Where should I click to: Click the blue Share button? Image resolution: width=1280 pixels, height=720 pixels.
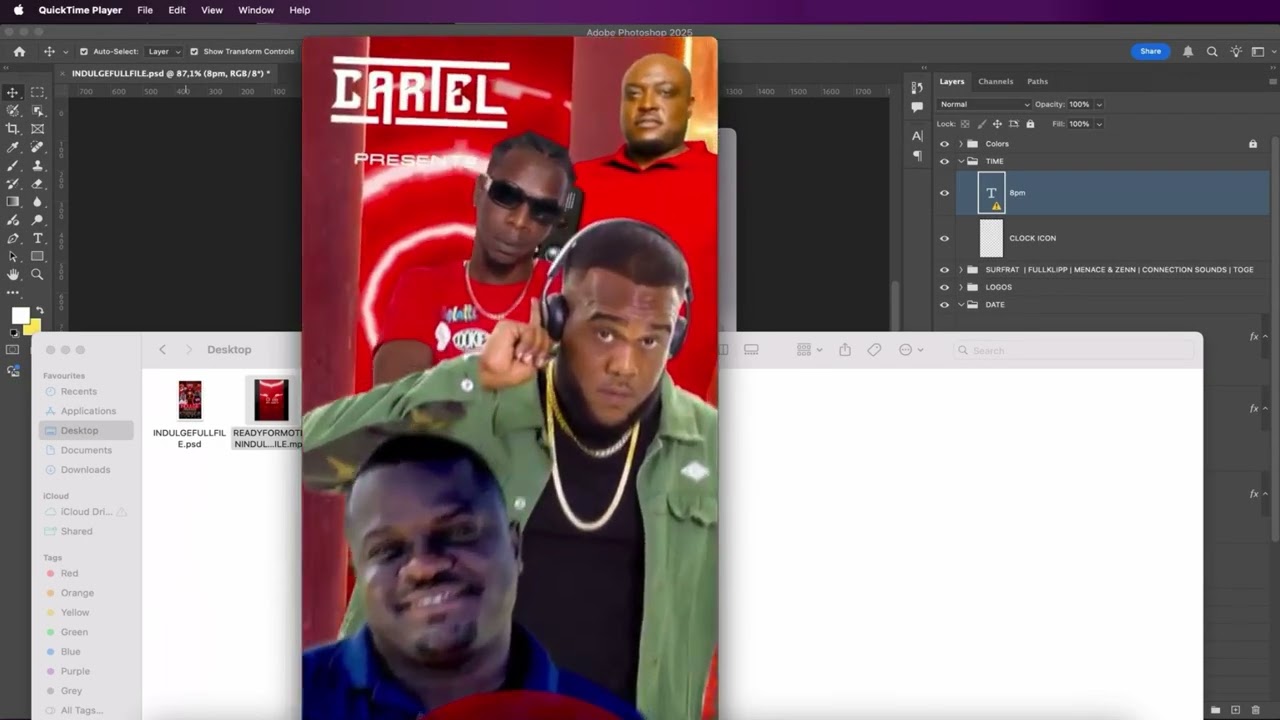click(1151, 51)
